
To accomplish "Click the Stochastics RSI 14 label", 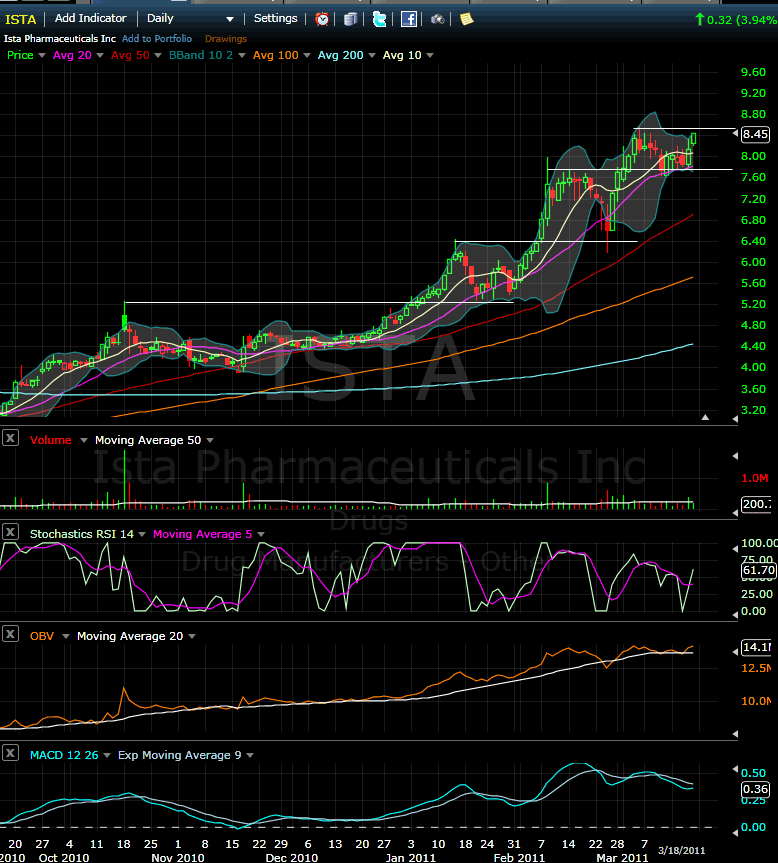I will point(81,534).
